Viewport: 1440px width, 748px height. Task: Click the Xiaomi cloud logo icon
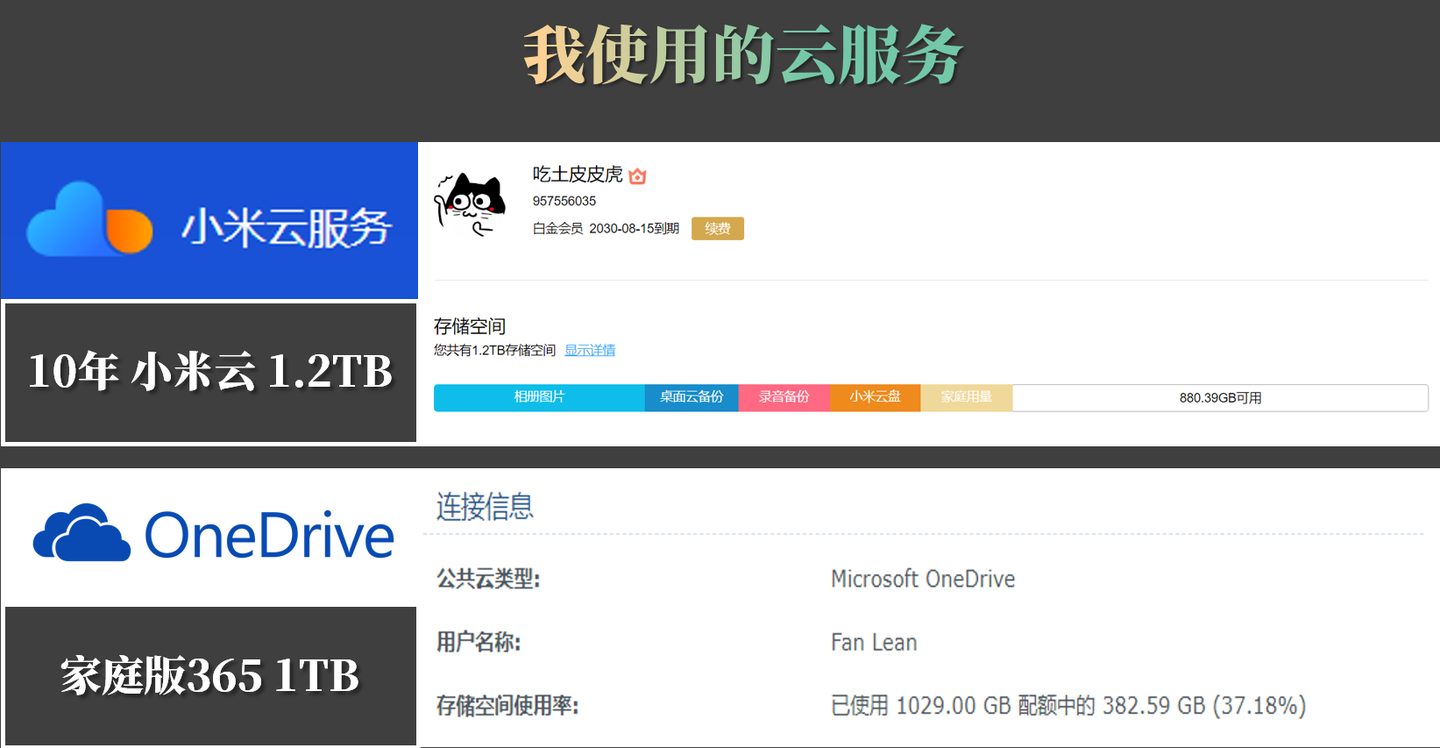(89, 219)
